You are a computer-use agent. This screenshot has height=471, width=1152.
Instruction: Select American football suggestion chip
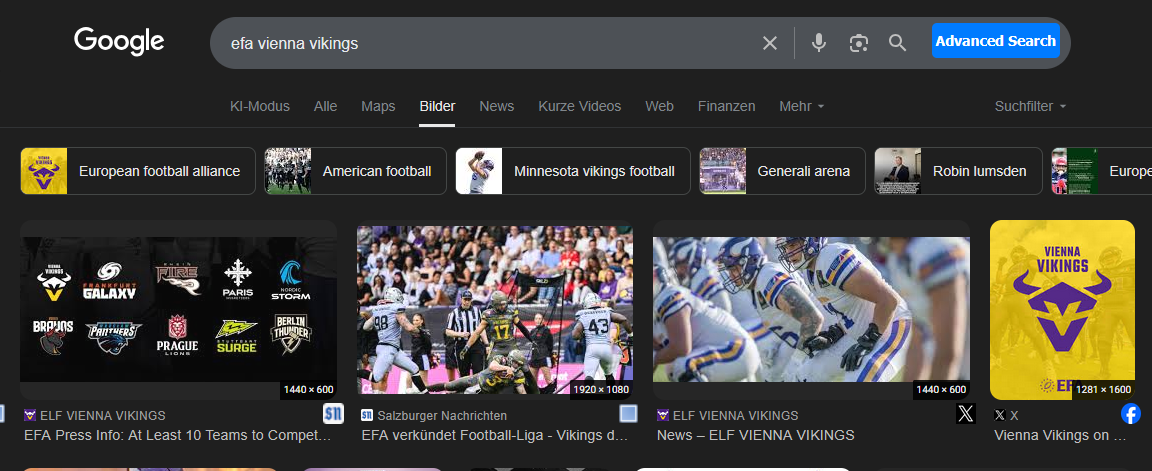point(356,171)
